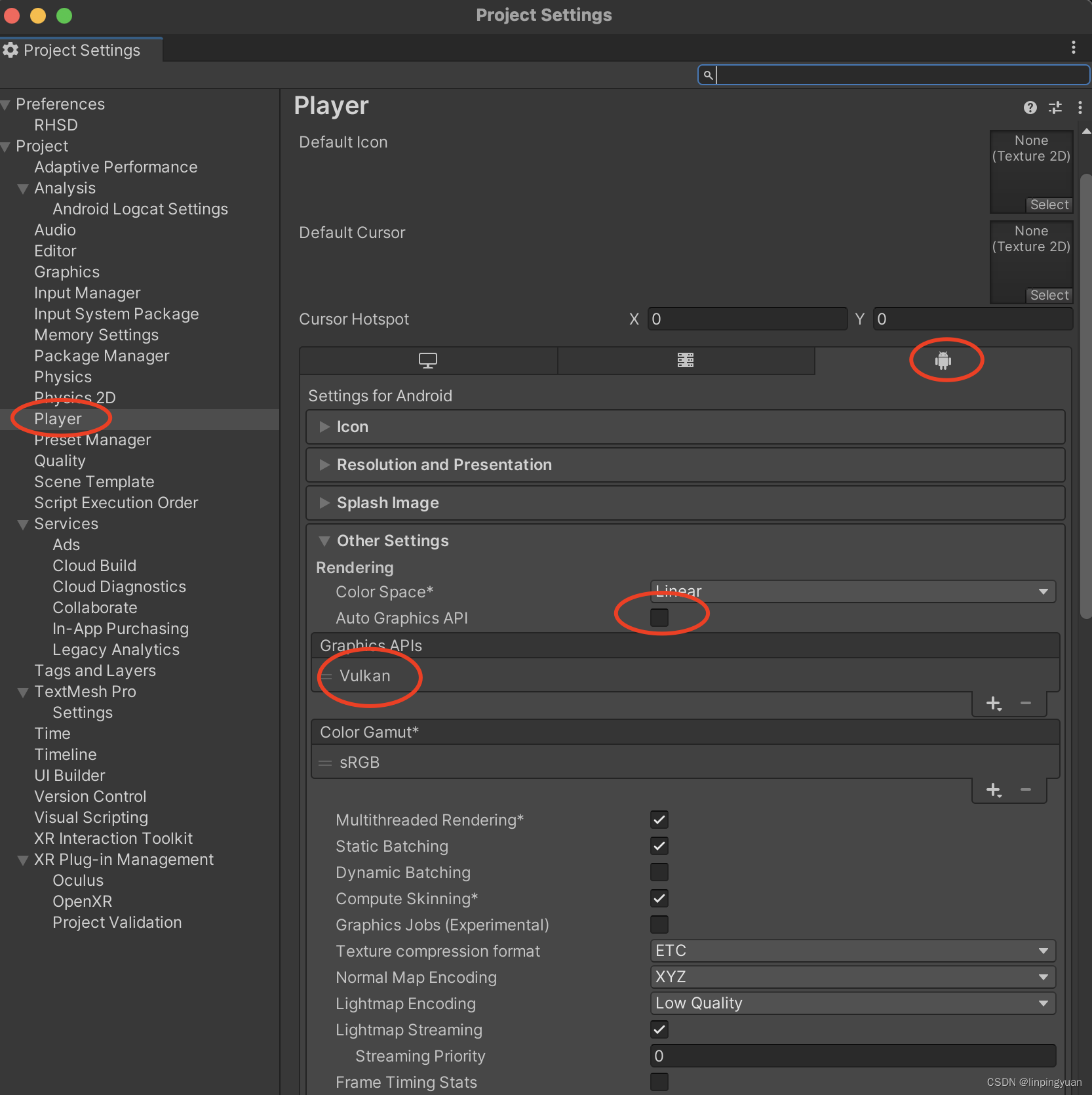Open the Project Settings window options menu
This screenshot has height=1095, width=1092.
(x=1073, y=47)
